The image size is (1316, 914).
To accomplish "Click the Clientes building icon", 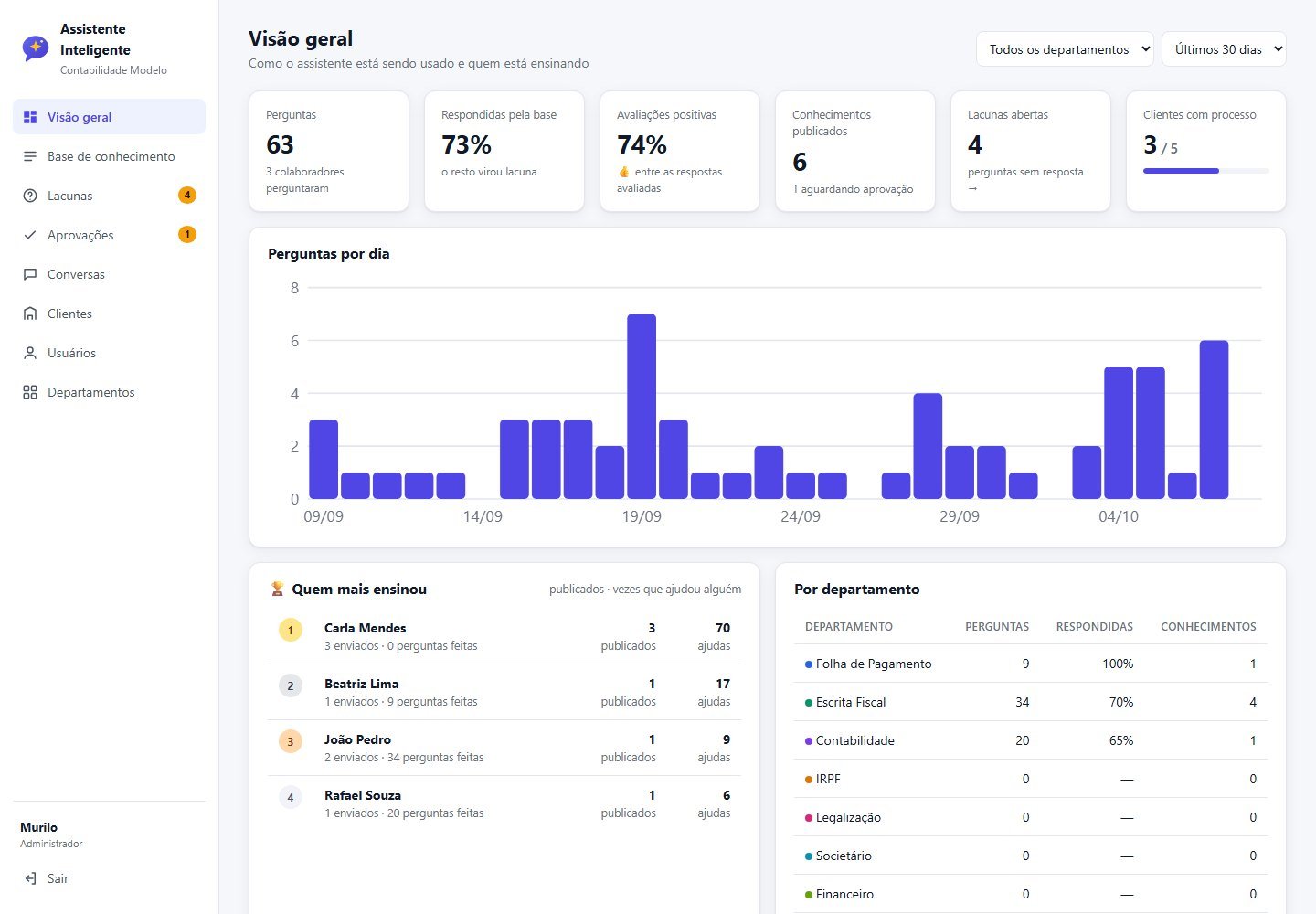I will (30, 314).
